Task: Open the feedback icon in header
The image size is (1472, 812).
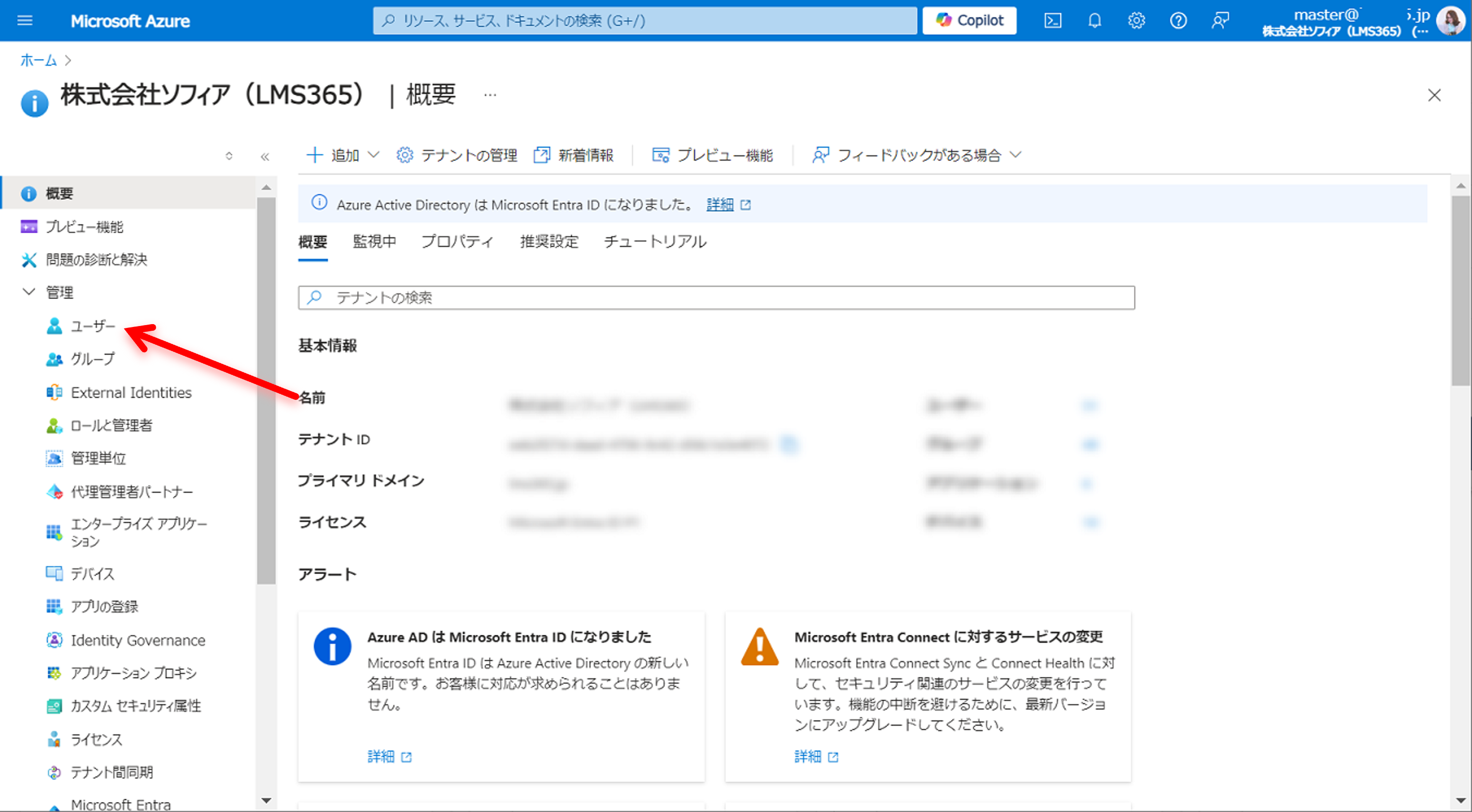Action: [1219, 20]
